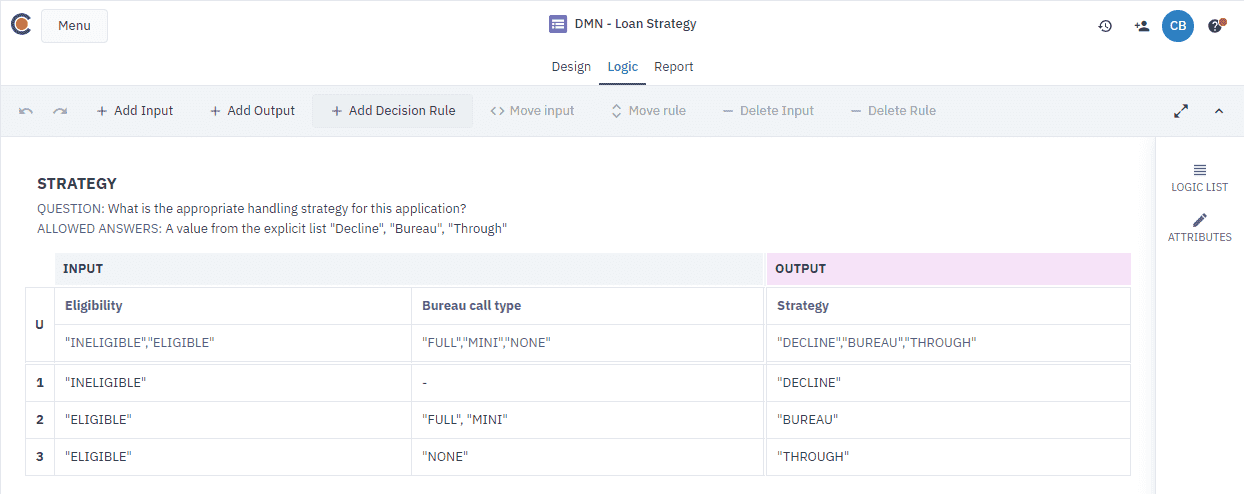Switch to the Design tab
This screenshot has height=494, width=1244.
[571, 67]
